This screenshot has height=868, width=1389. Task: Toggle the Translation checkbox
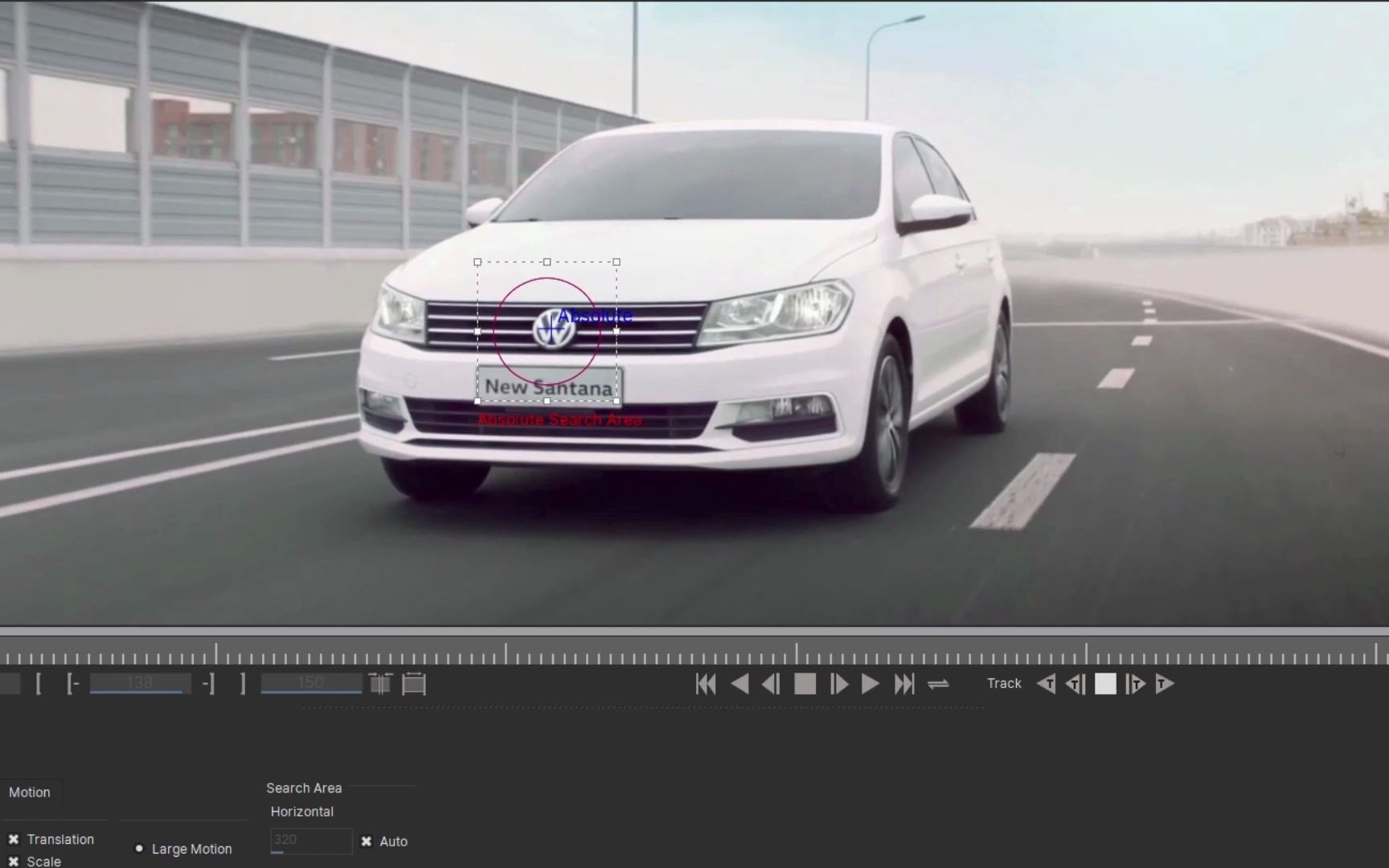[14, 839]
